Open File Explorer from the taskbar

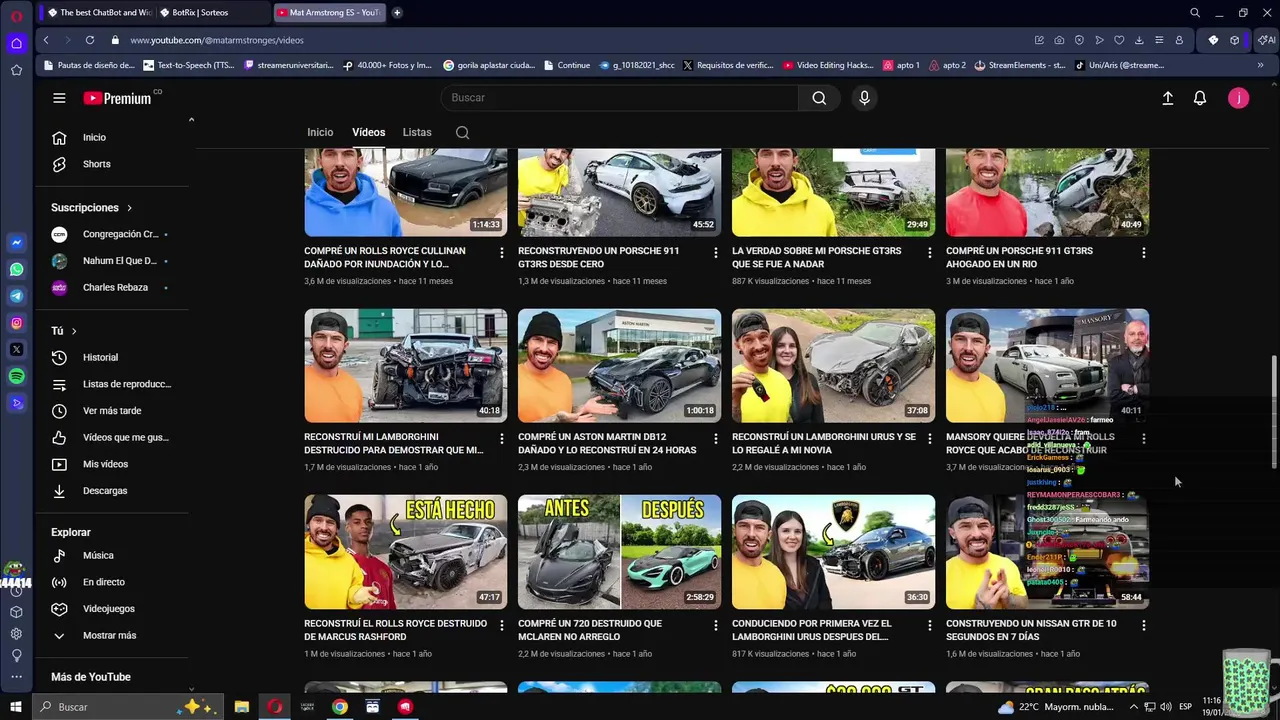[x=242, y=706]
